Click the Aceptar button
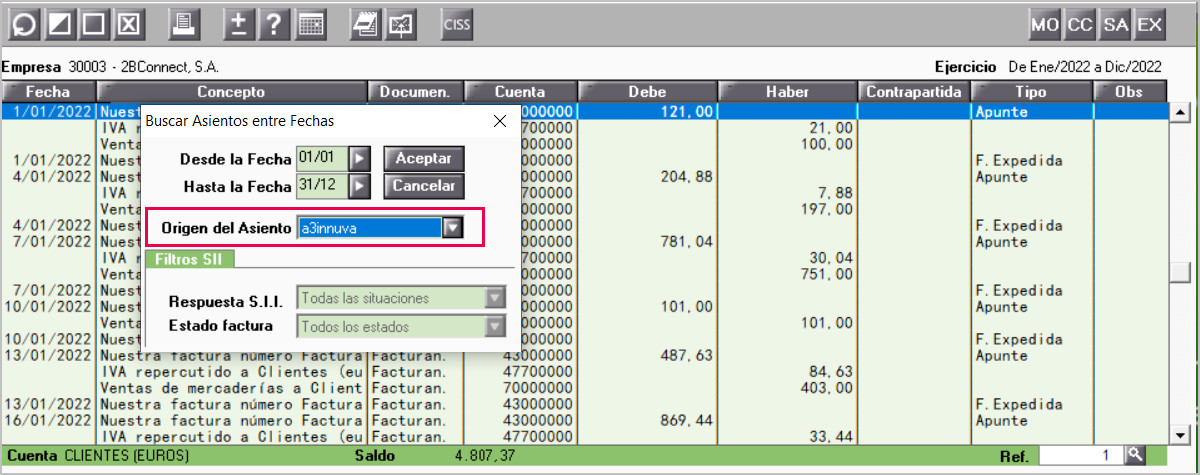Viewport: 1200px width, 475px height. (x=424, y=159)
